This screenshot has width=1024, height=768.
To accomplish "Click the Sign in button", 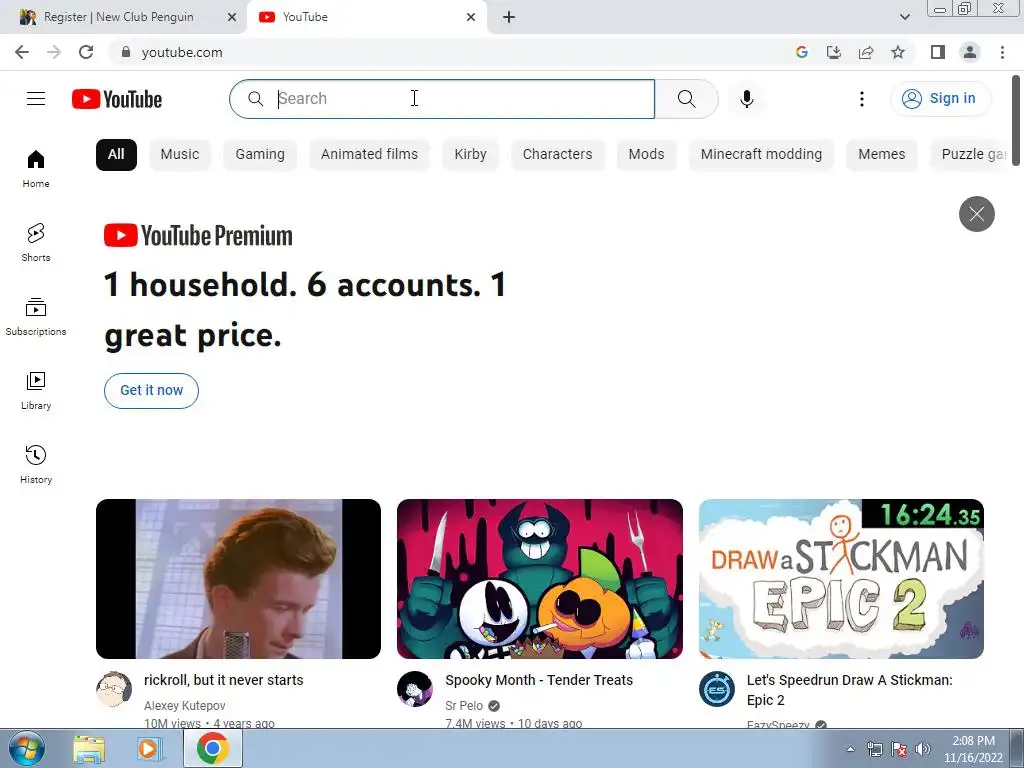I will 940,99.
